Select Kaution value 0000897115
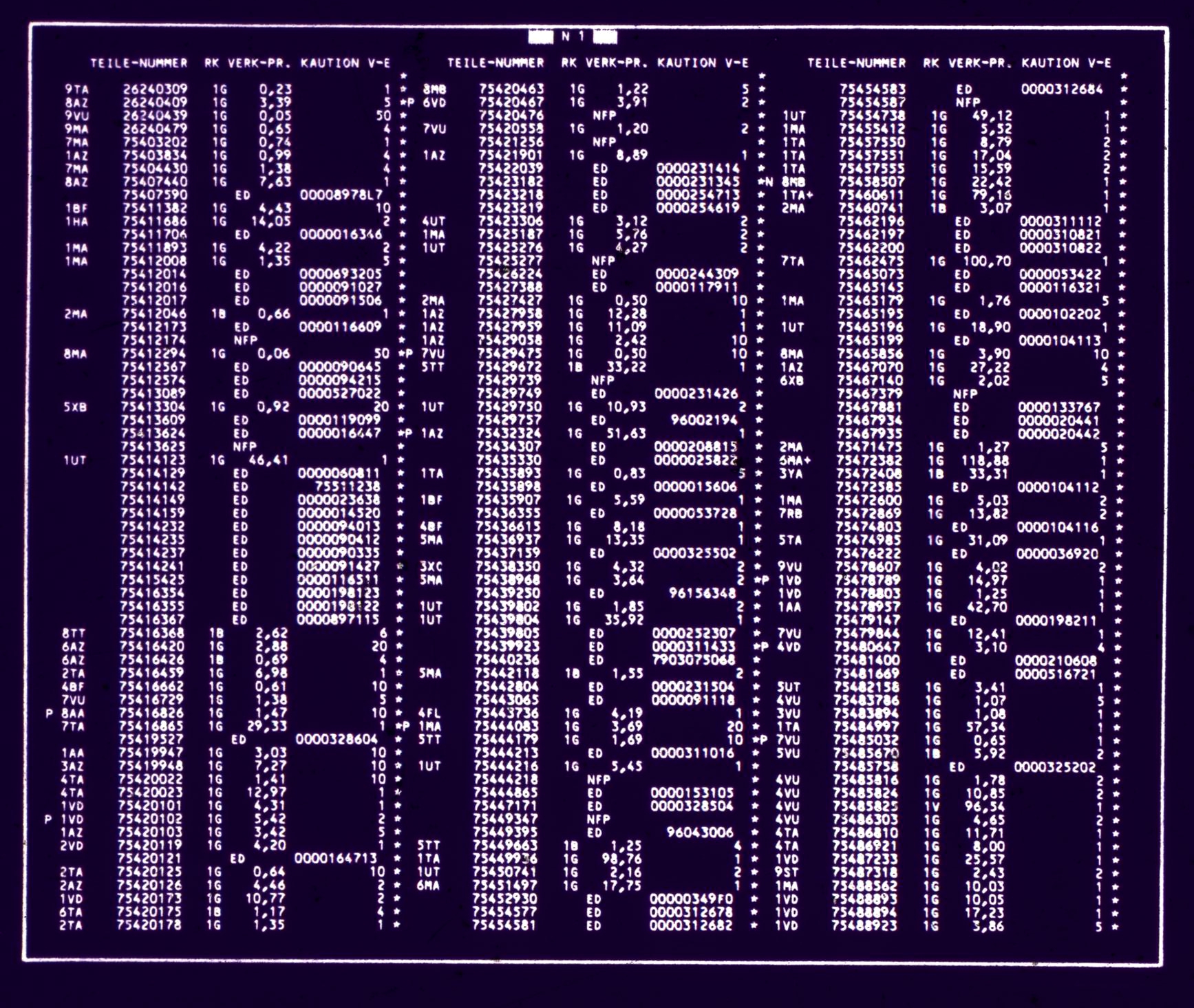The height and width of the screenshot is (1008, 1194). (x=338, y=619)
